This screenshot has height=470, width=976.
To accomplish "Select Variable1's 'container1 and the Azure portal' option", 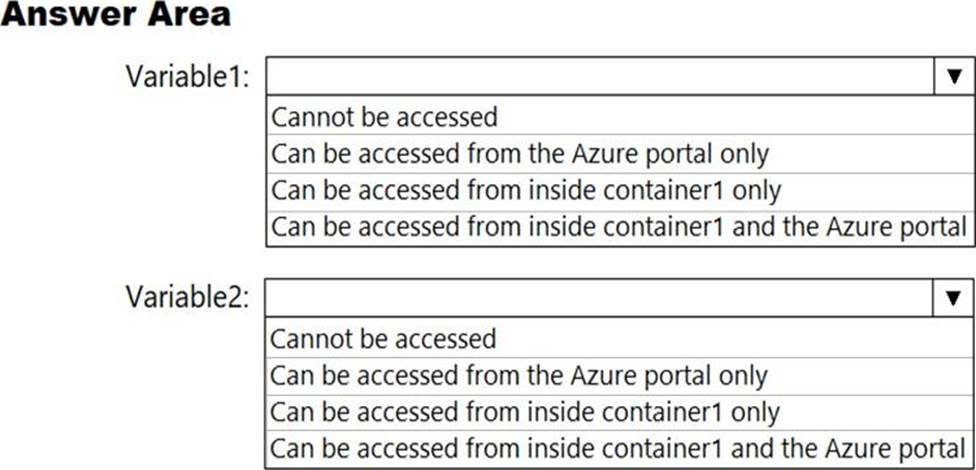I will tap(619, 226).
